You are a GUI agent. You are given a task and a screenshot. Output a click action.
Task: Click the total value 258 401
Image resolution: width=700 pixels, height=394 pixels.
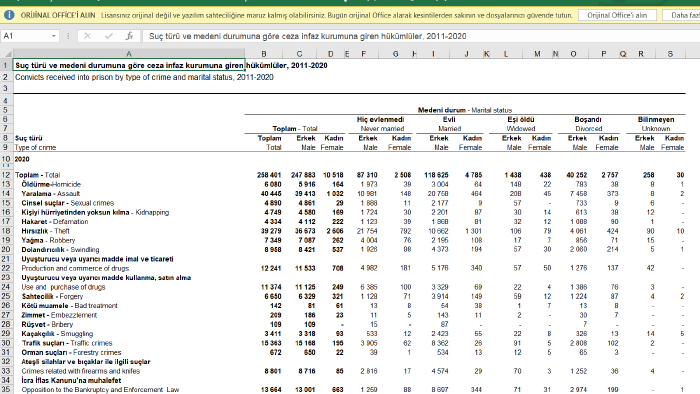pyautogui.click(x=269, y=175)
